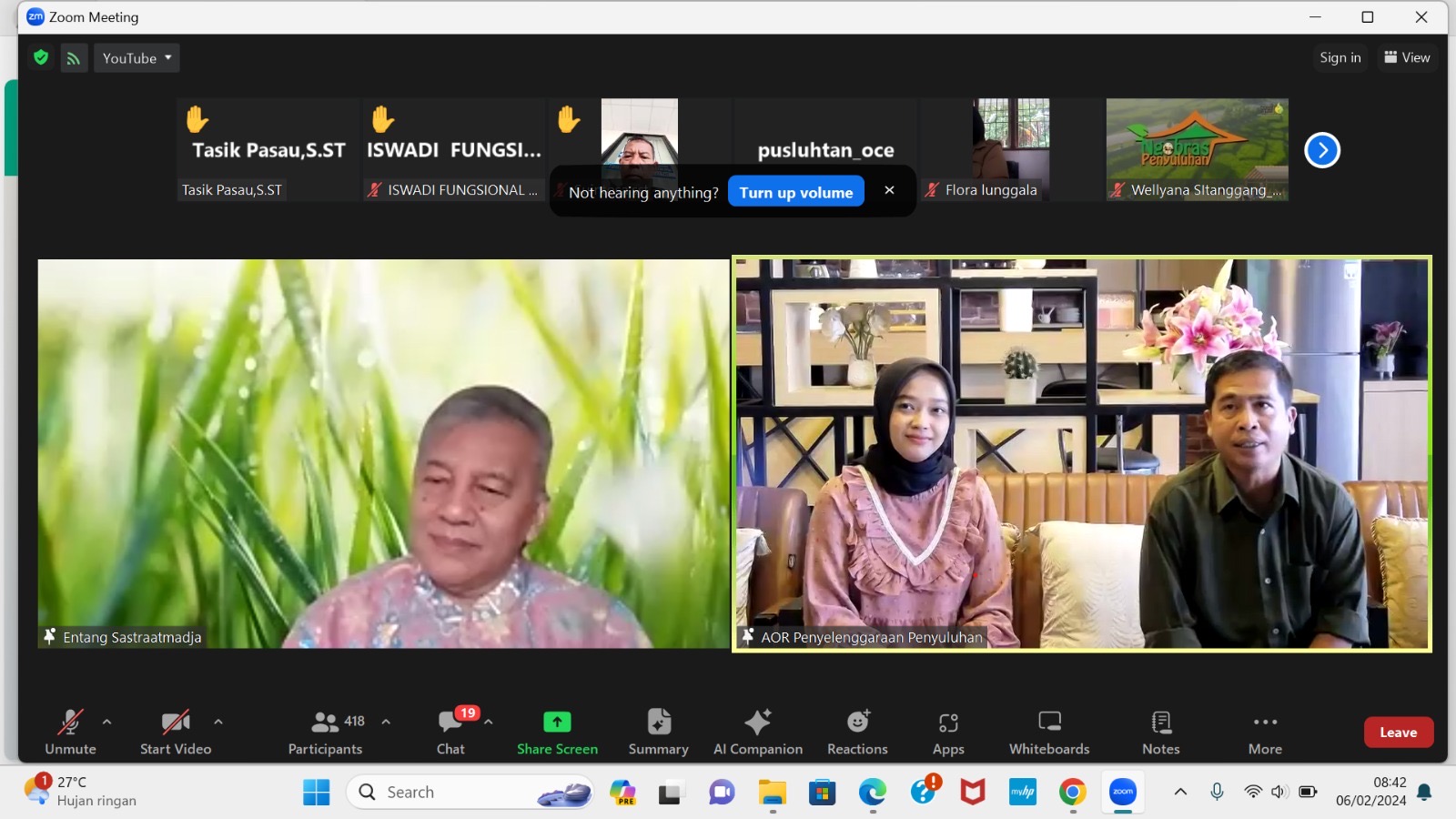Open the Reactions menu
Image resolution: width=1456 pixels, height=819 pixels.
click(x=856, y=731)
